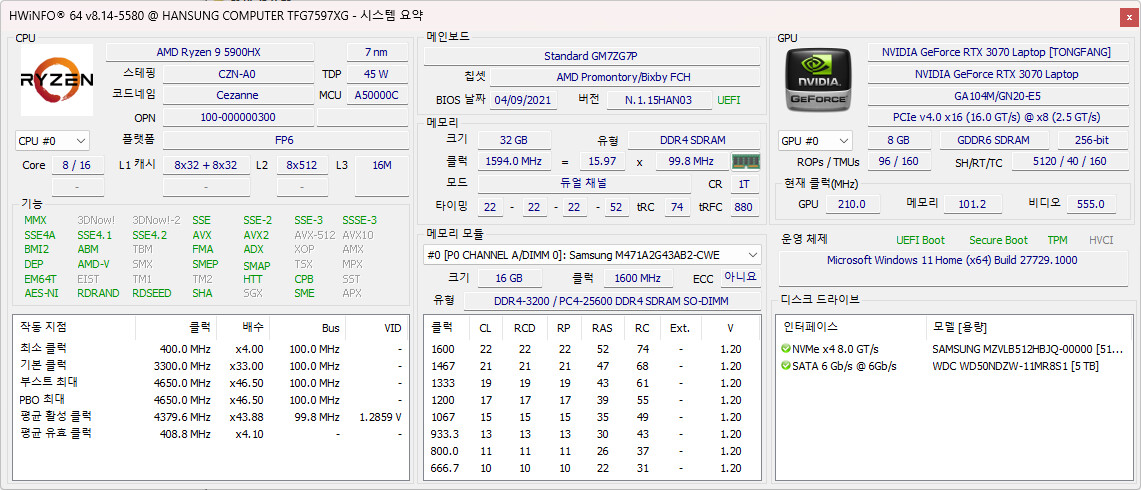
Task: Click the Secure Boot status label
Action: (997, 240)
